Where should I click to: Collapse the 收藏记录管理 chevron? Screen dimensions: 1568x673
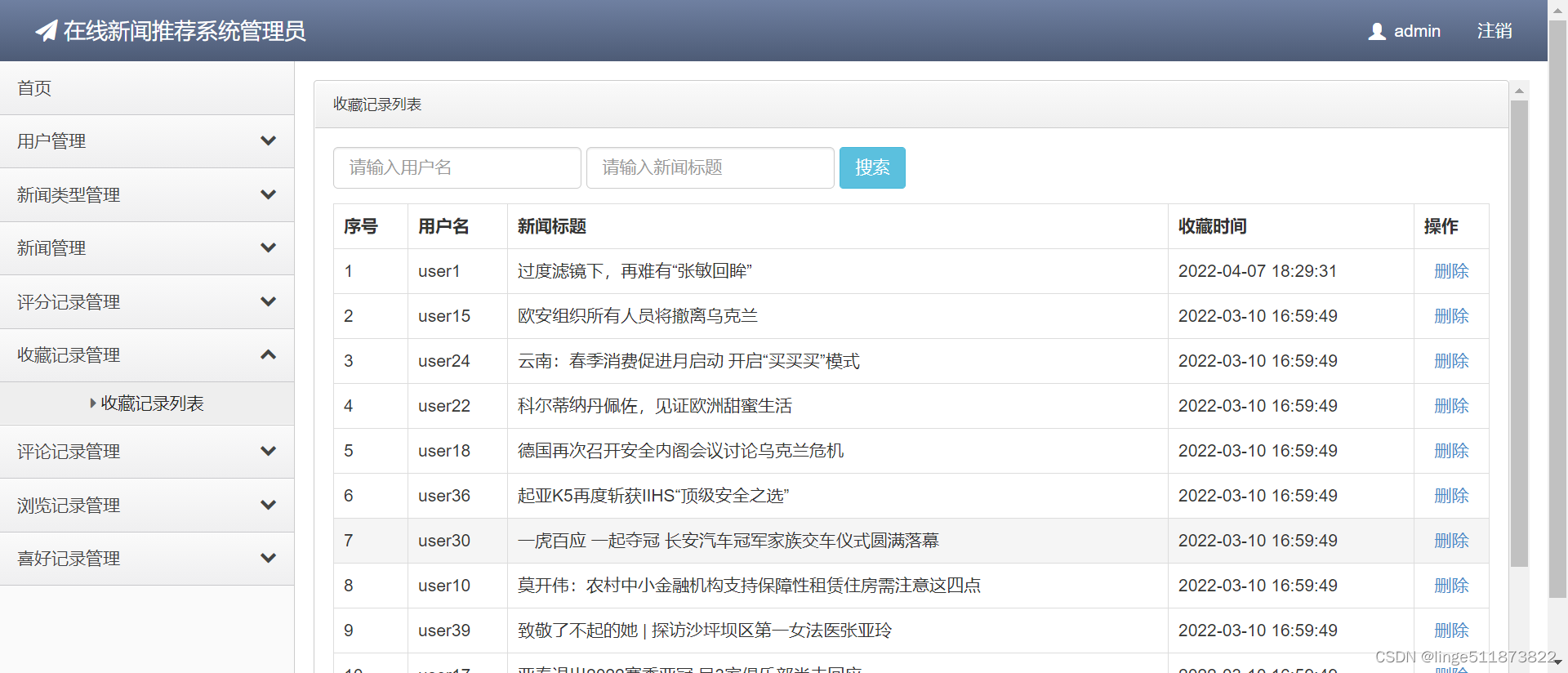[268, 354]
